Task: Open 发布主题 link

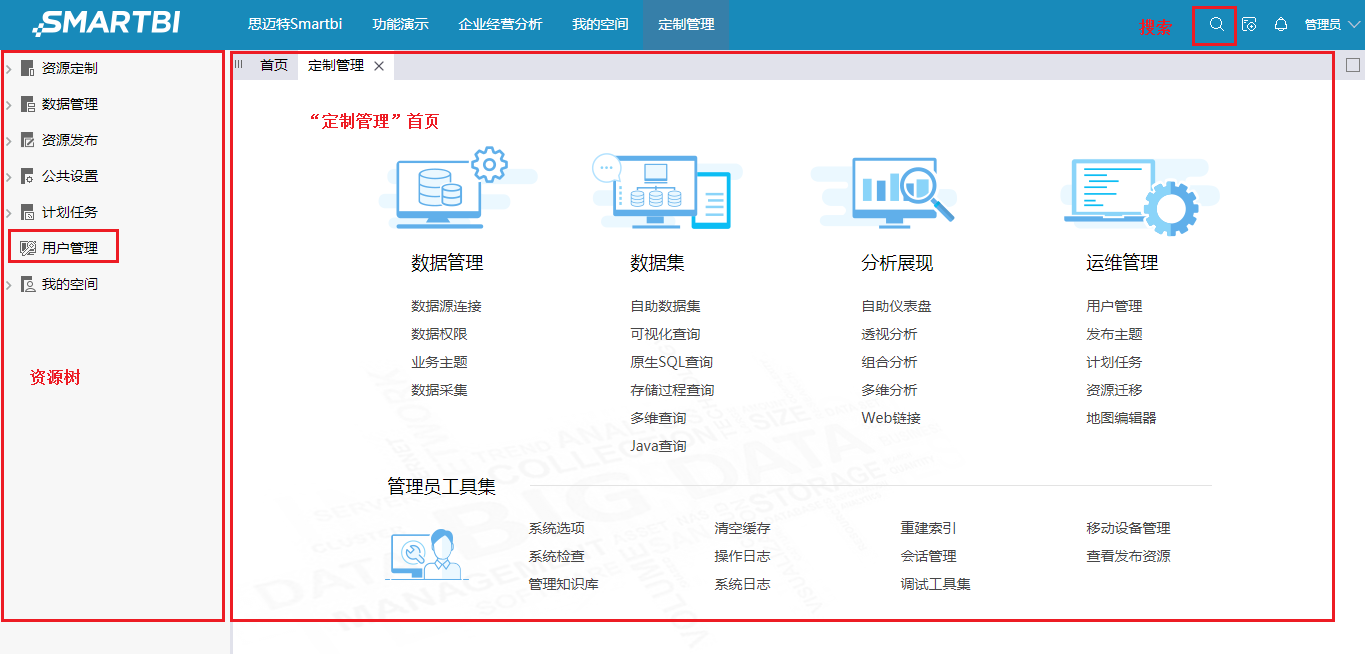Action: coord(1114,334)
